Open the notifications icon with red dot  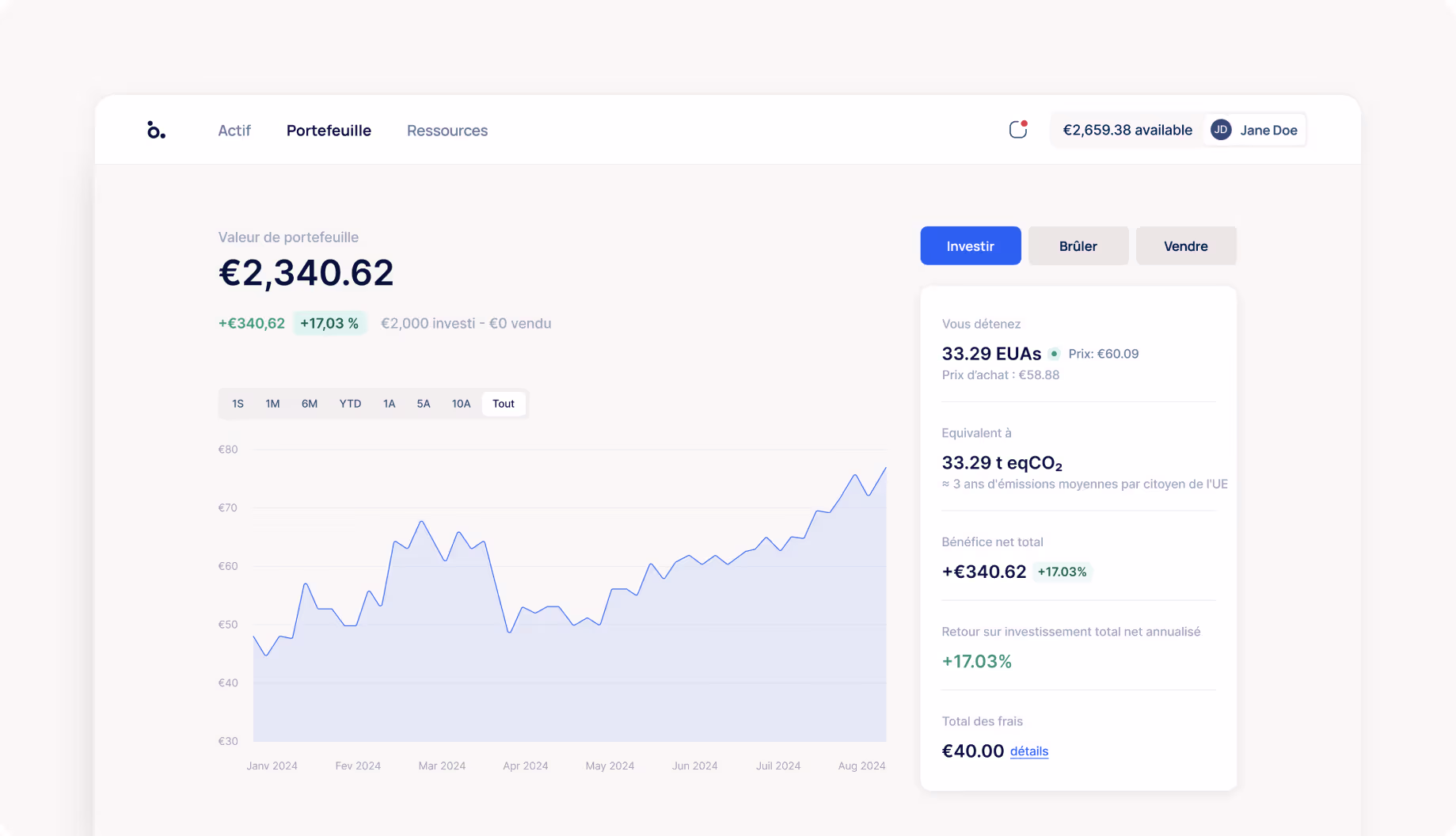tap(1018, 129)
